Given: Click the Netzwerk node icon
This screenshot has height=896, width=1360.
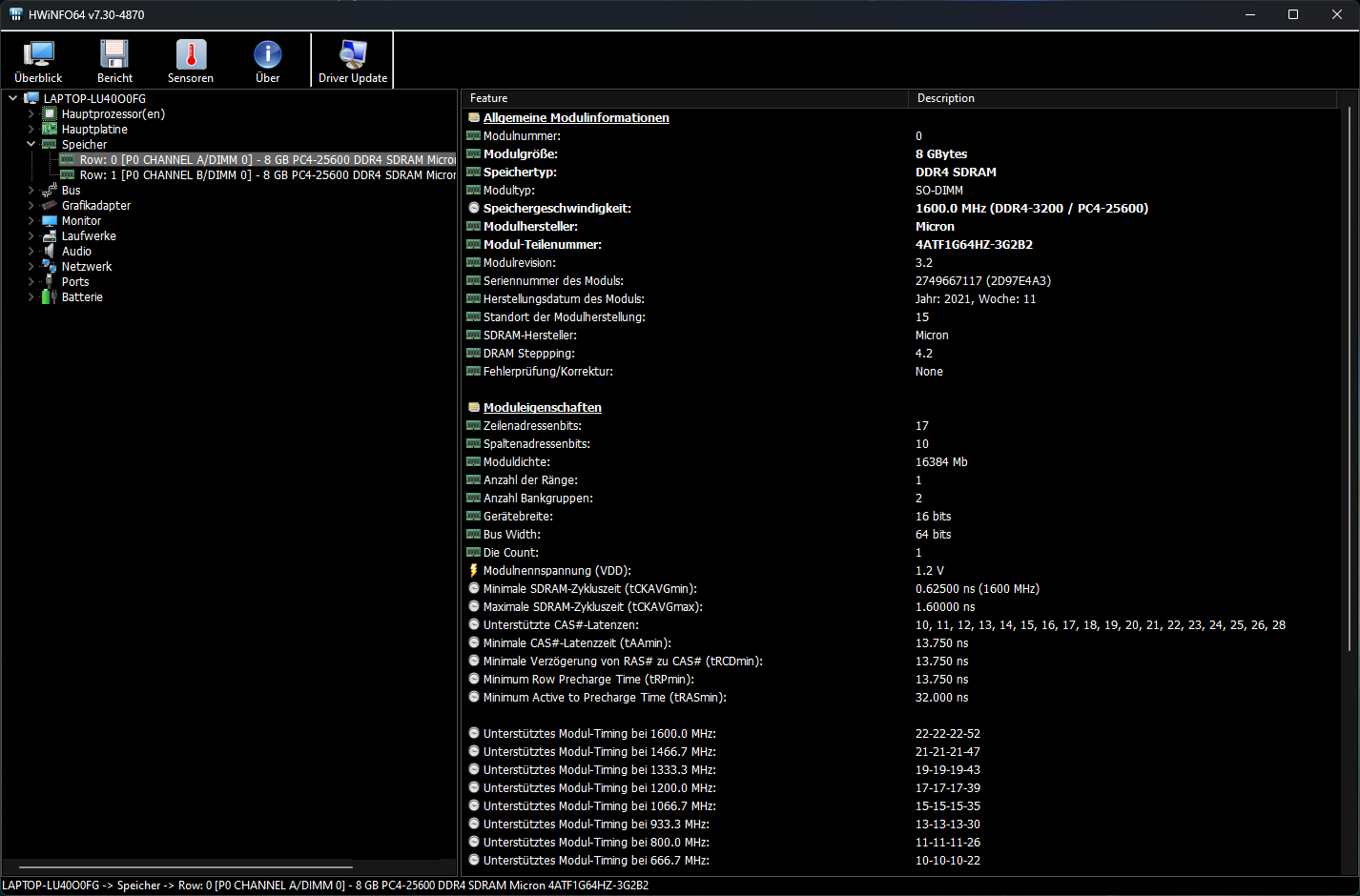Looking at the screenshot, I should point(50,266).
